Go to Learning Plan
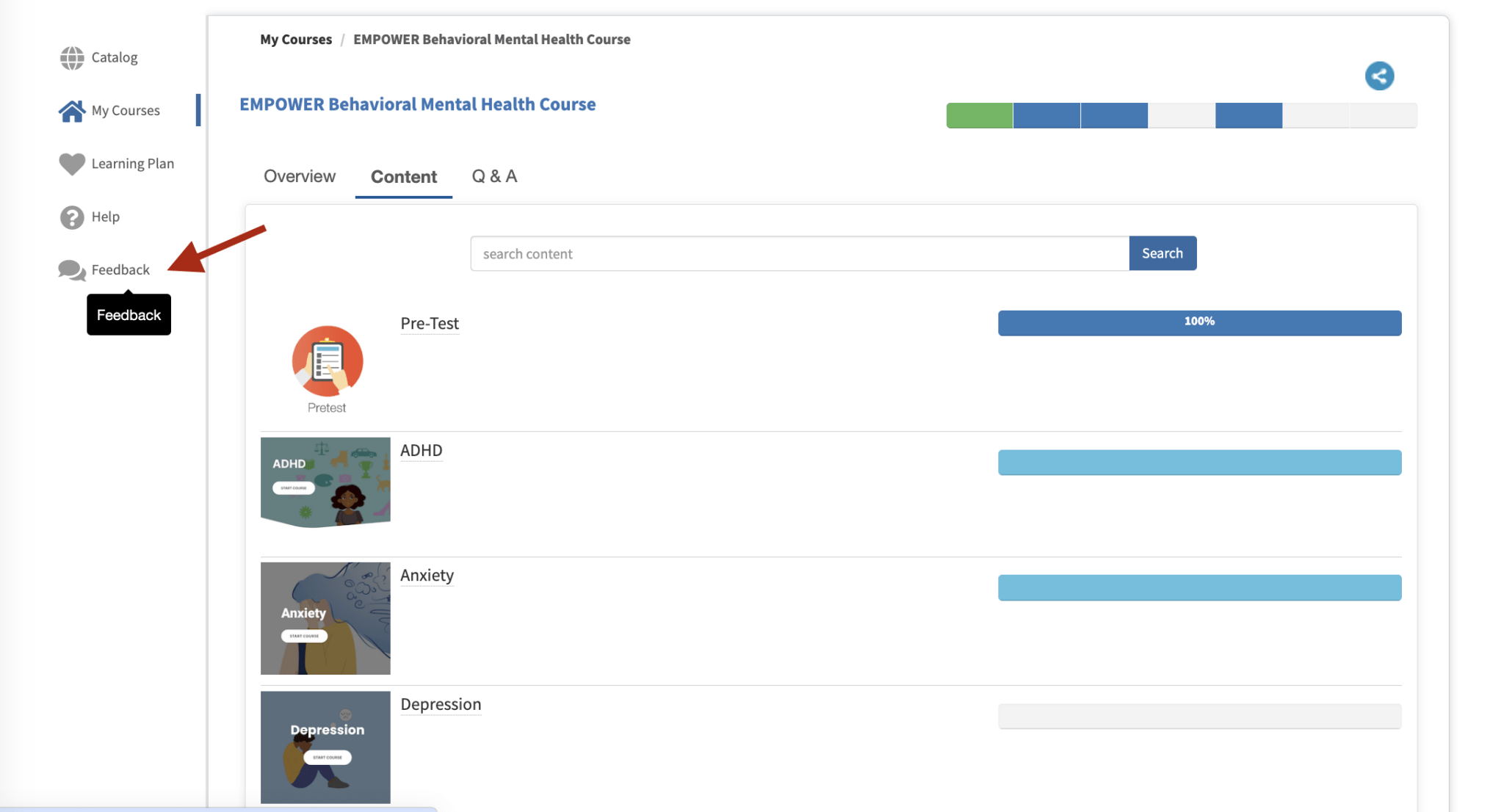1504x812 pixels. (x=133, y=164)
